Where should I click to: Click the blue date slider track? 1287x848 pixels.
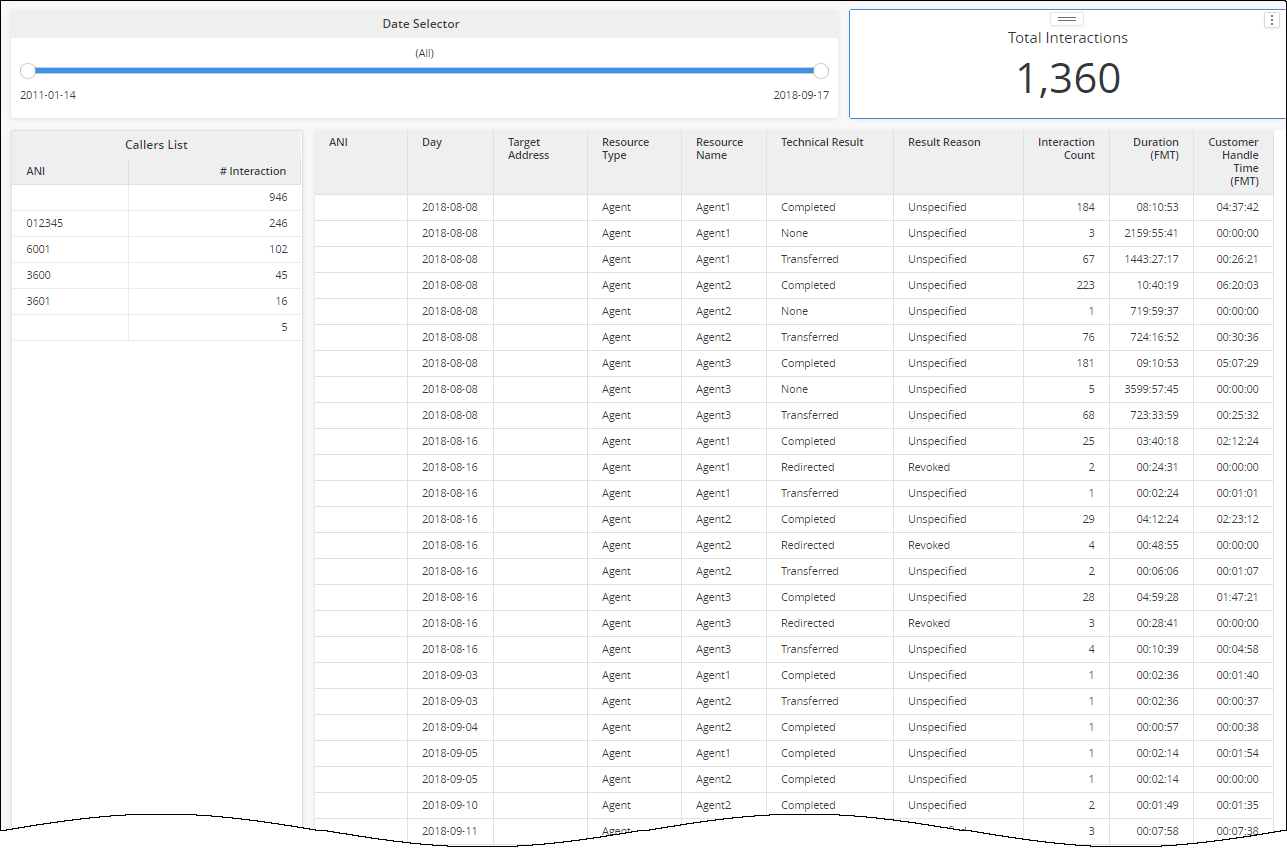click(424, 71)
